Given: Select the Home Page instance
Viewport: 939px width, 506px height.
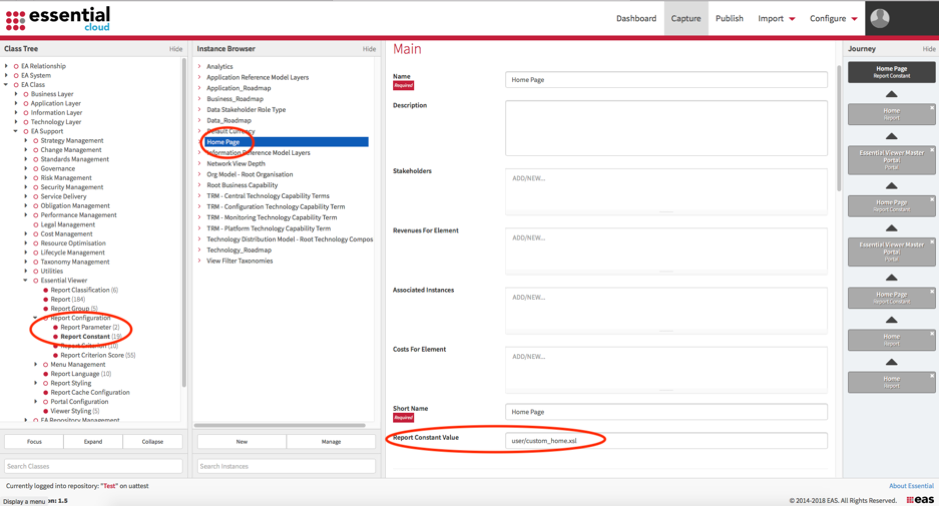Looking at the screenshot, I should tap(286, 142).
